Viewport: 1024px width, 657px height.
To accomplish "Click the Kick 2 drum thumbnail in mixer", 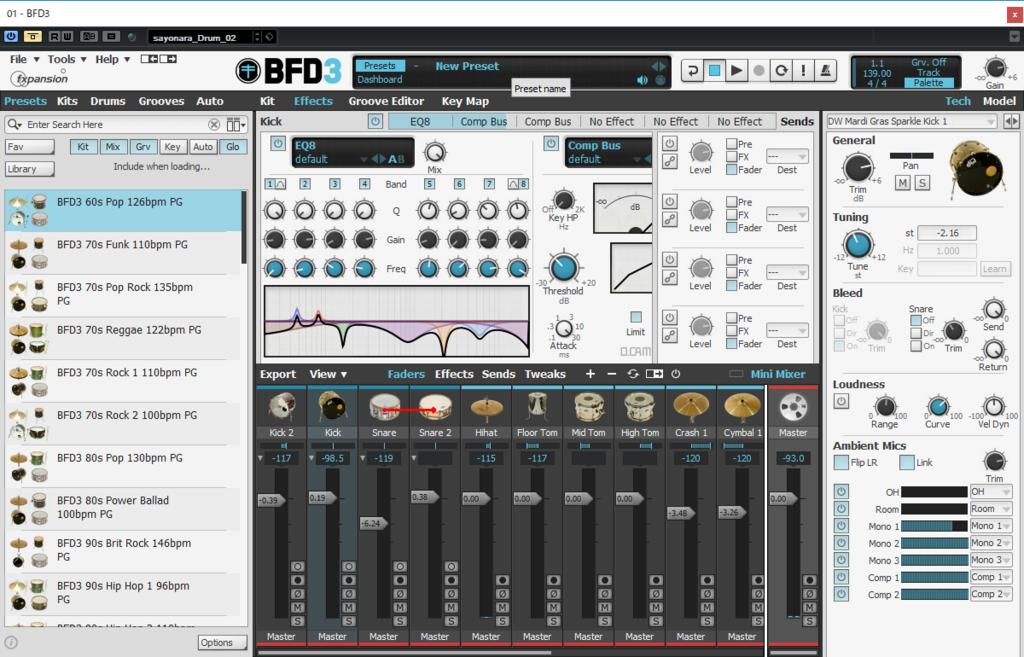I will pos(281,407).
